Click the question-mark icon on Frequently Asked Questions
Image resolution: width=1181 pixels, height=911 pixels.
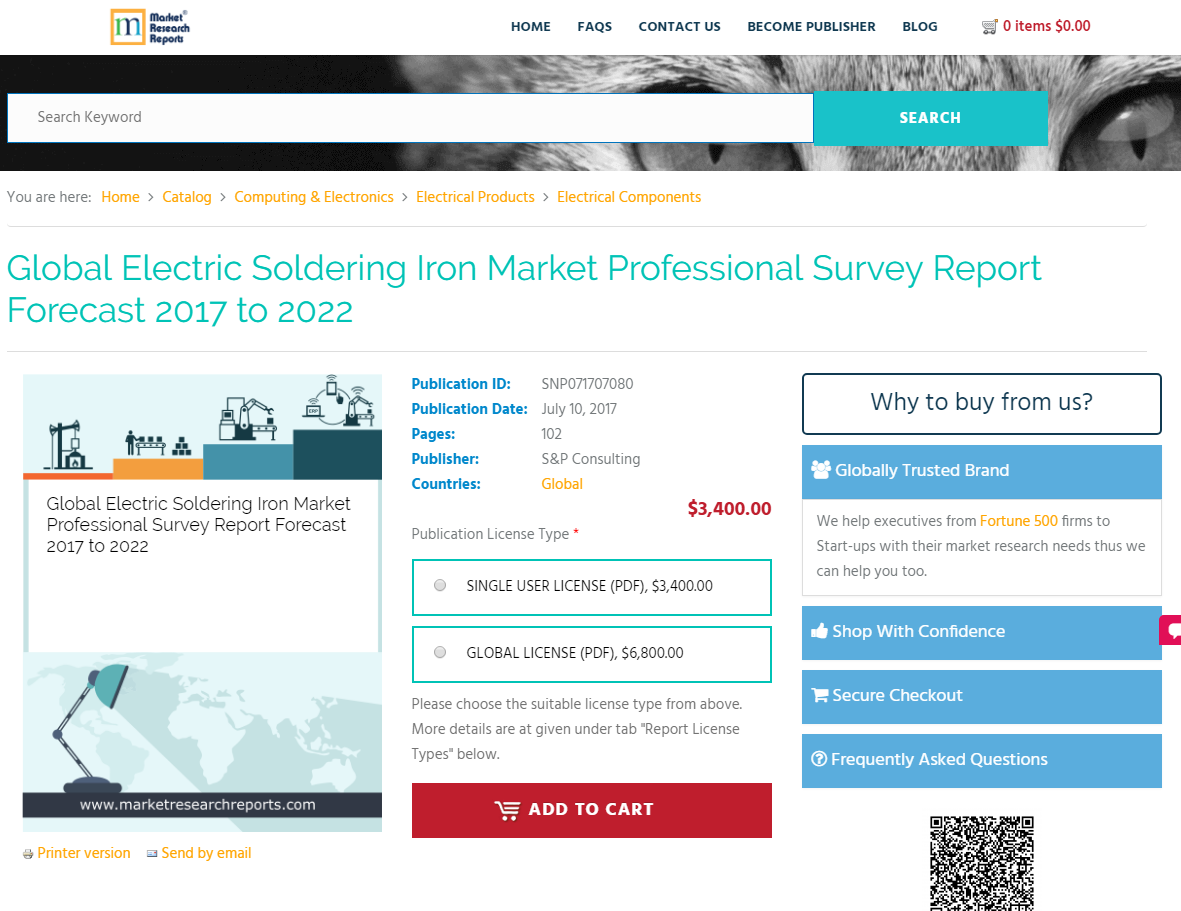click(822, 760)
